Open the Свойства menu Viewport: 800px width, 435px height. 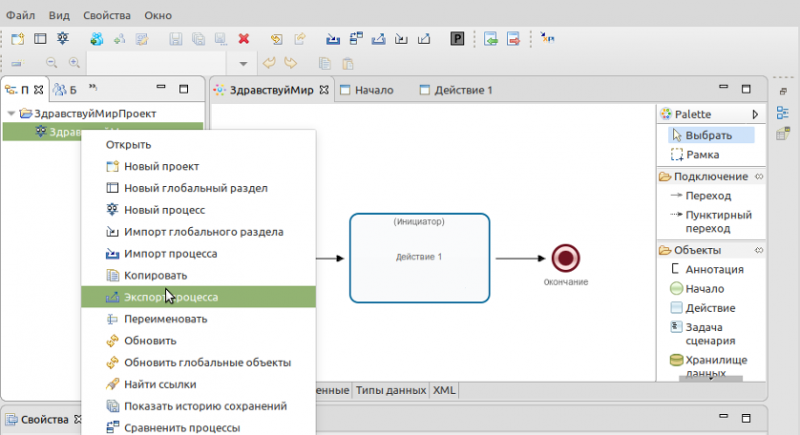[x=107, y=15]
